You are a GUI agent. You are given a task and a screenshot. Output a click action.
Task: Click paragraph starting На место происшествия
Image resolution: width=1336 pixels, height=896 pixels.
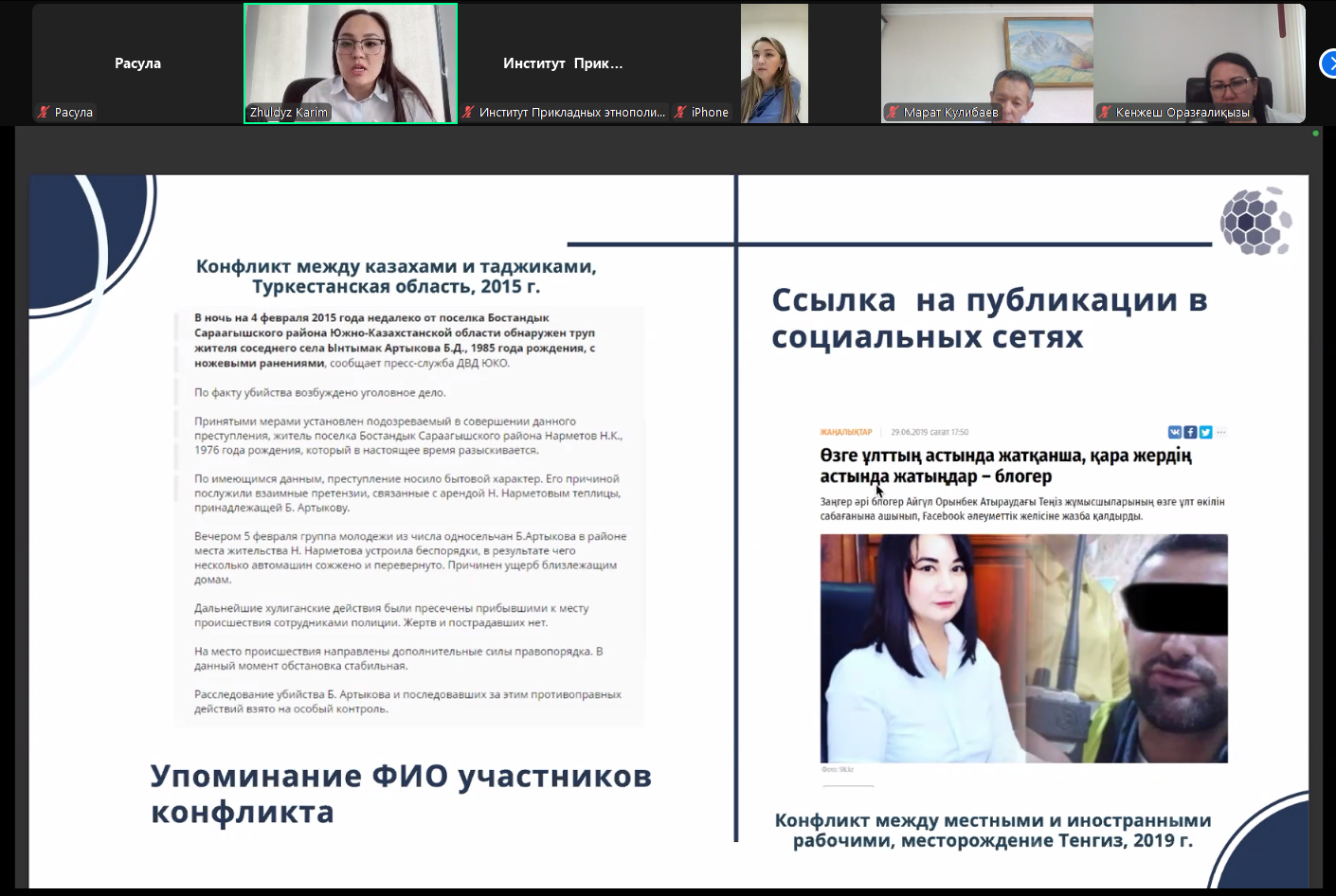(x=399, y=658)
